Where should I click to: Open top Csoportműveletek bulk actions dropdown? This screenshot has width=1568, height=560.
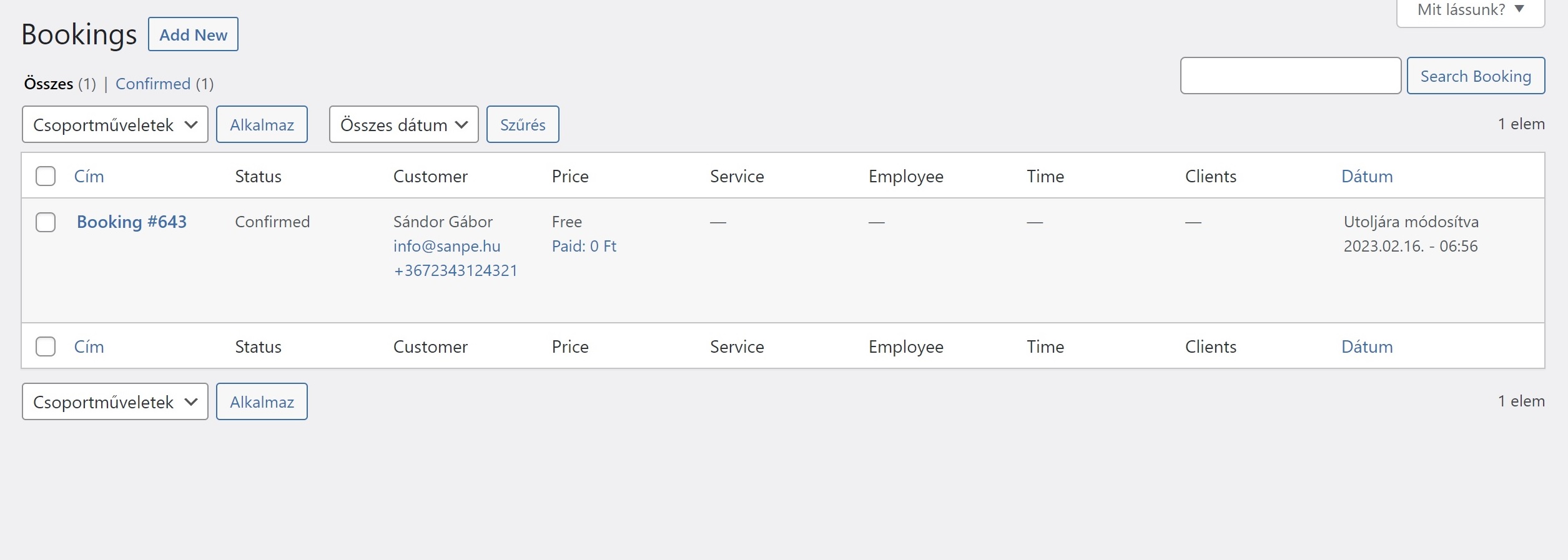(x=115, y=125)
